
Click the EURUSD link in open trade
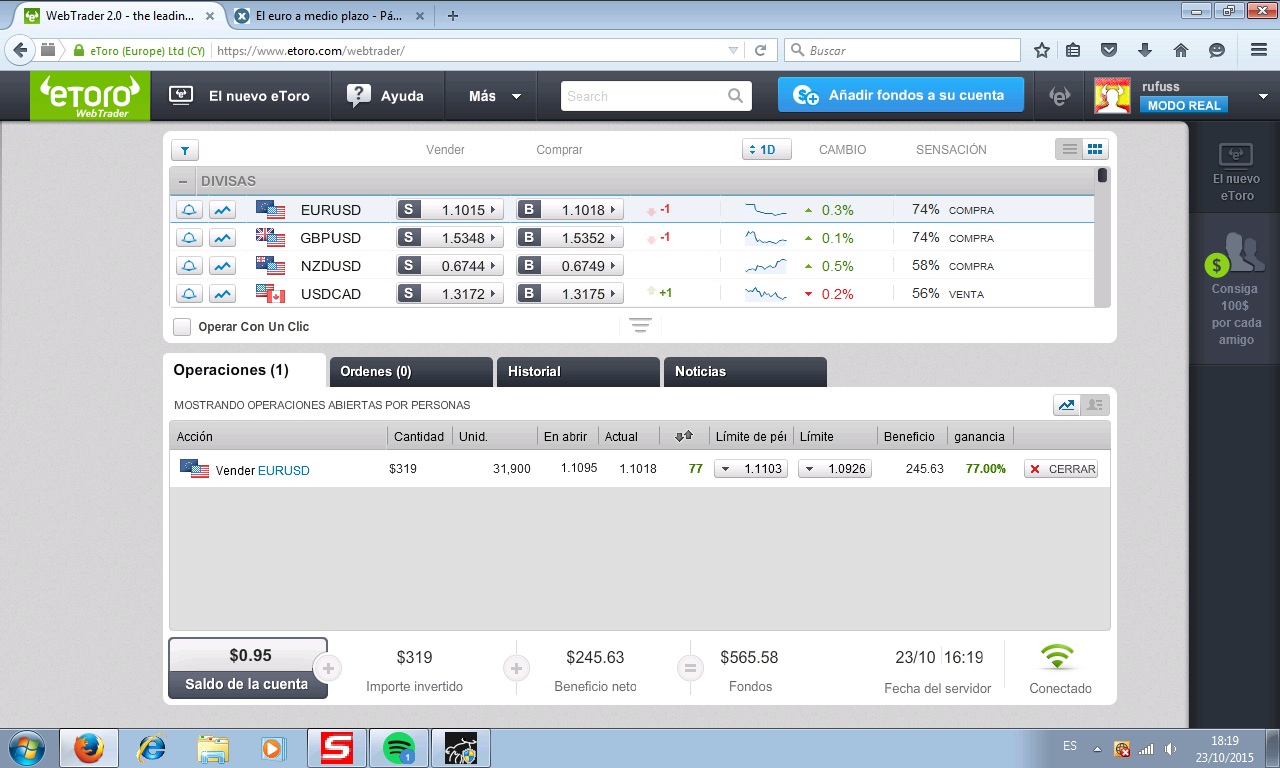(x=284, y=470)
